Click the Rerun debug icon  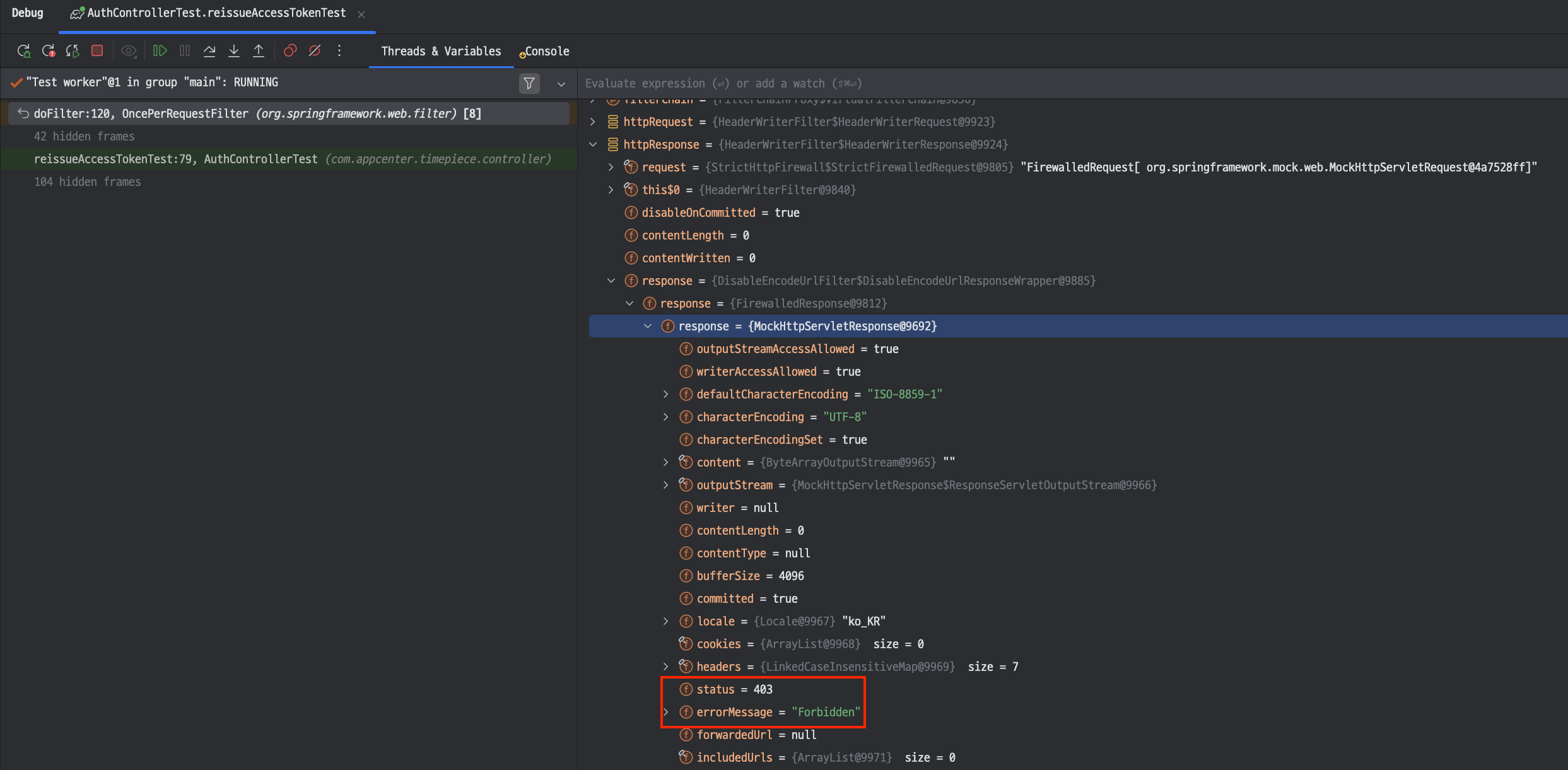[23, 51]
